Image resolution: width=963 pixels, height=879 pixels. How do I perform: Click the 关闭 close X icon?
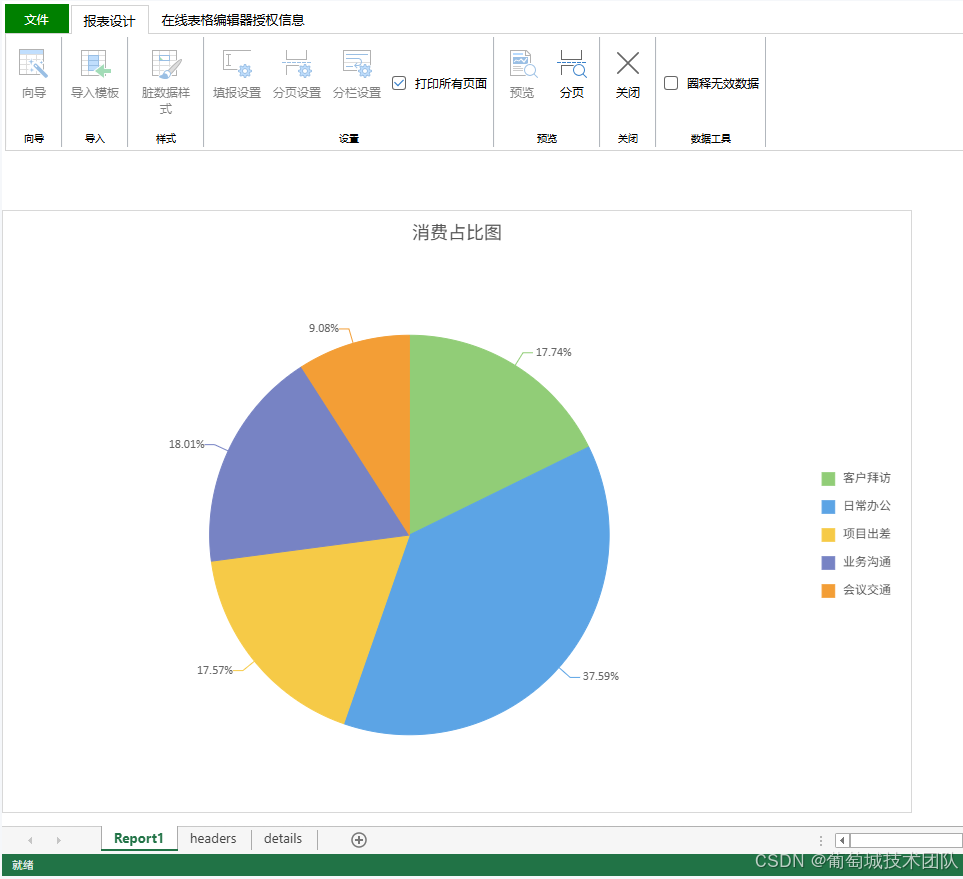pyautogui.click(x=628, y=63)
